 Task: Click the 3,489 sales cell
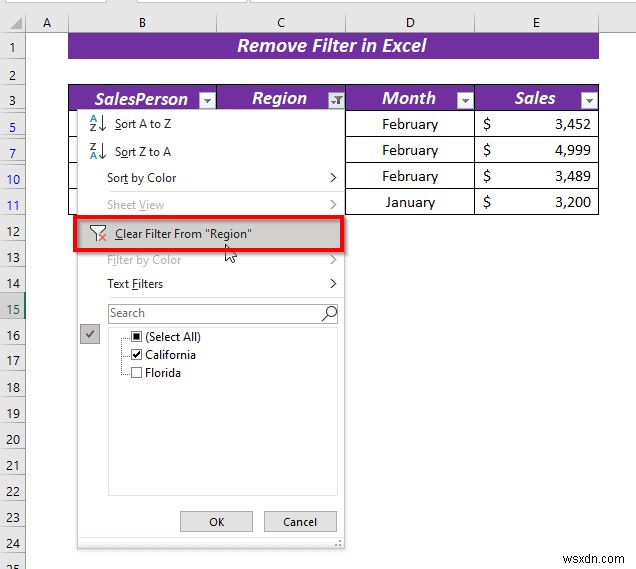coord(536,176)
